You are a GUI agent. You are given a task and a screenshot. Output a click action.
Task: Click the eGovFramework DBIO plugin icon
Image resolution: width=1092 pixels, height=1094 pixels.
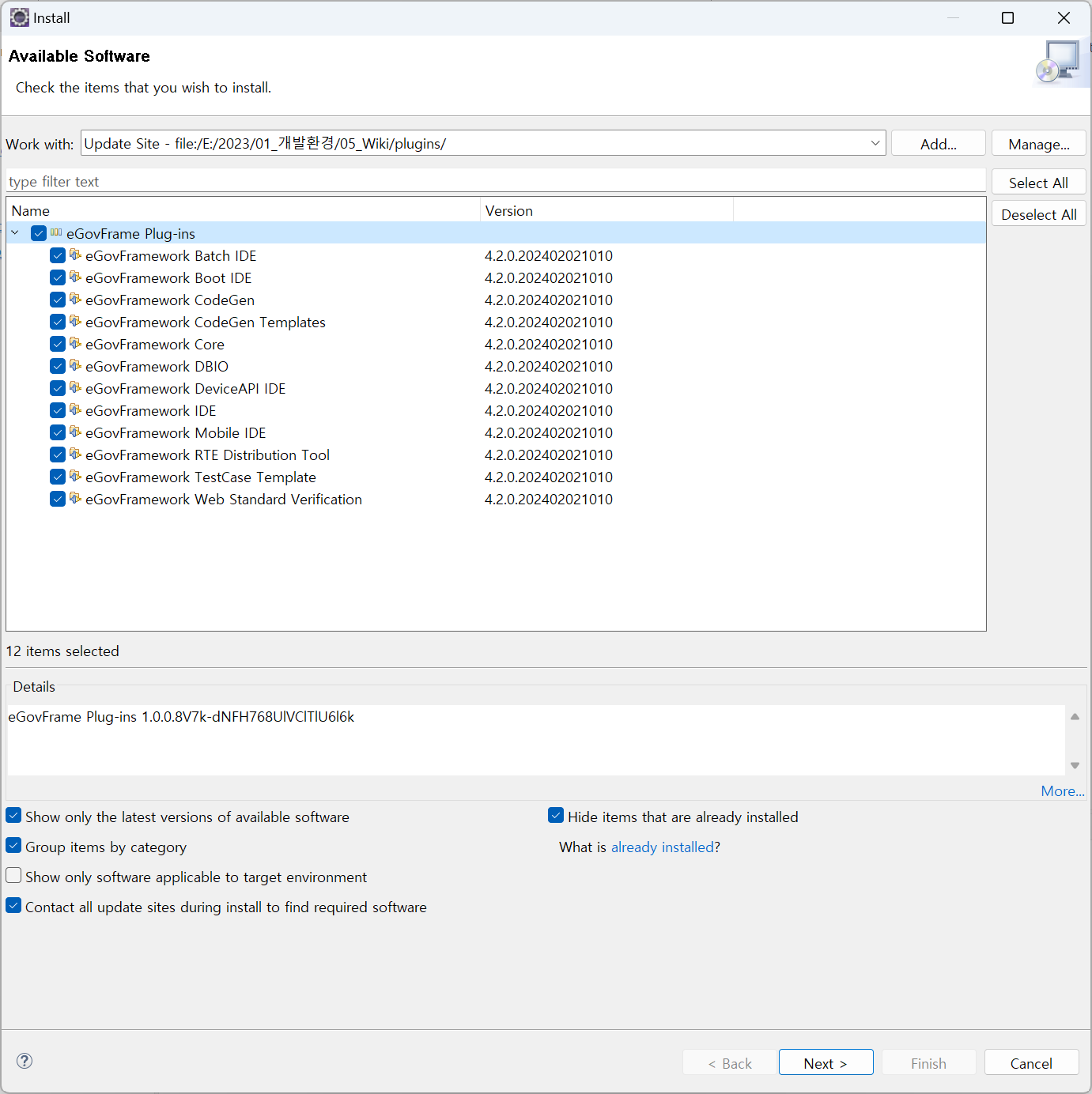pos(75,365)
